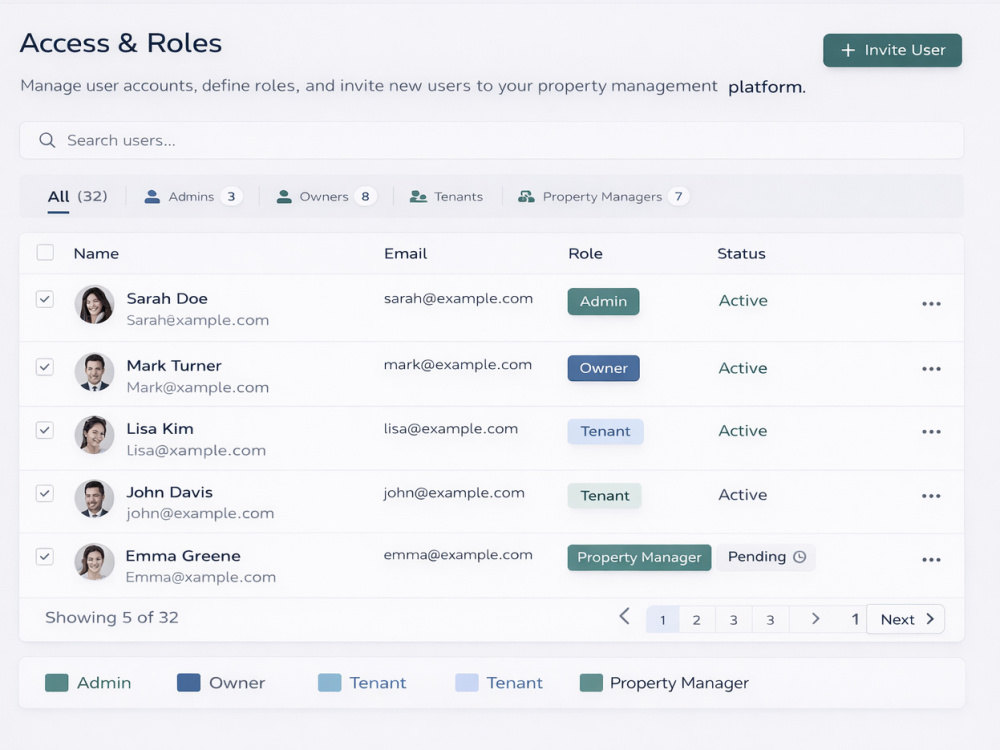Click the clock icon in Pending badge

pos(800,557)
